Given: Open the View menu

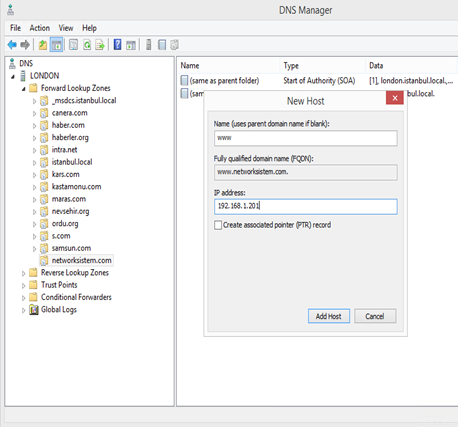Looking at the screenshot, I should pos(66,28).
